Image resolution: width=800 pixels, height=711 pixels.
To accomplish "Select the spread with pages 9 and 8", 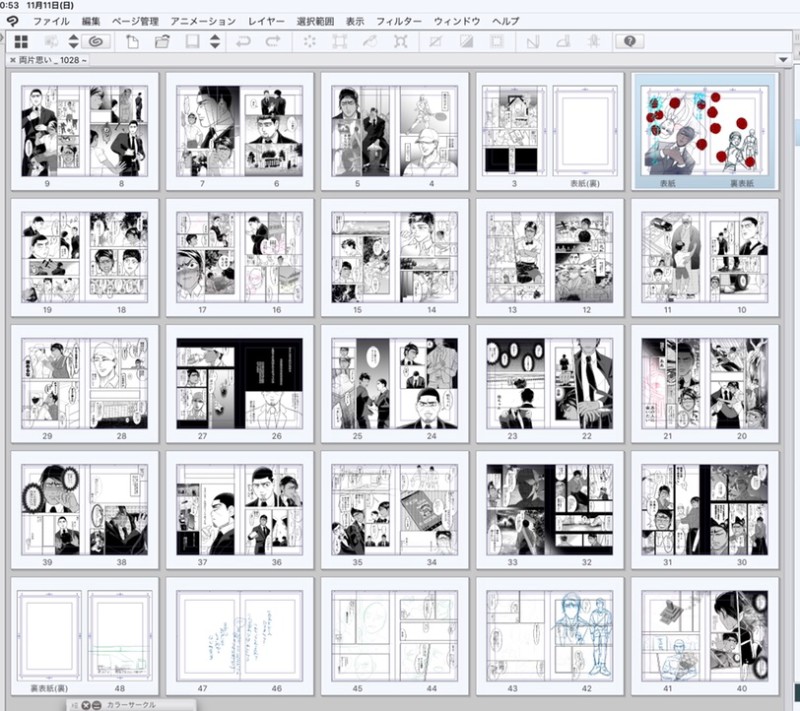I will click(x=85, y=132).
